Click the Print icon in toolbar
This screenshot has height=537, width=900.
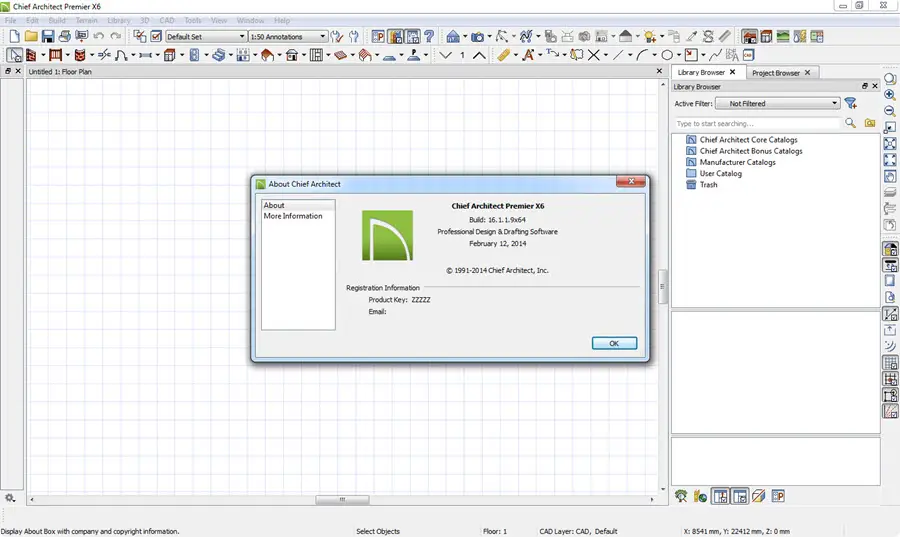pos(65,37)
